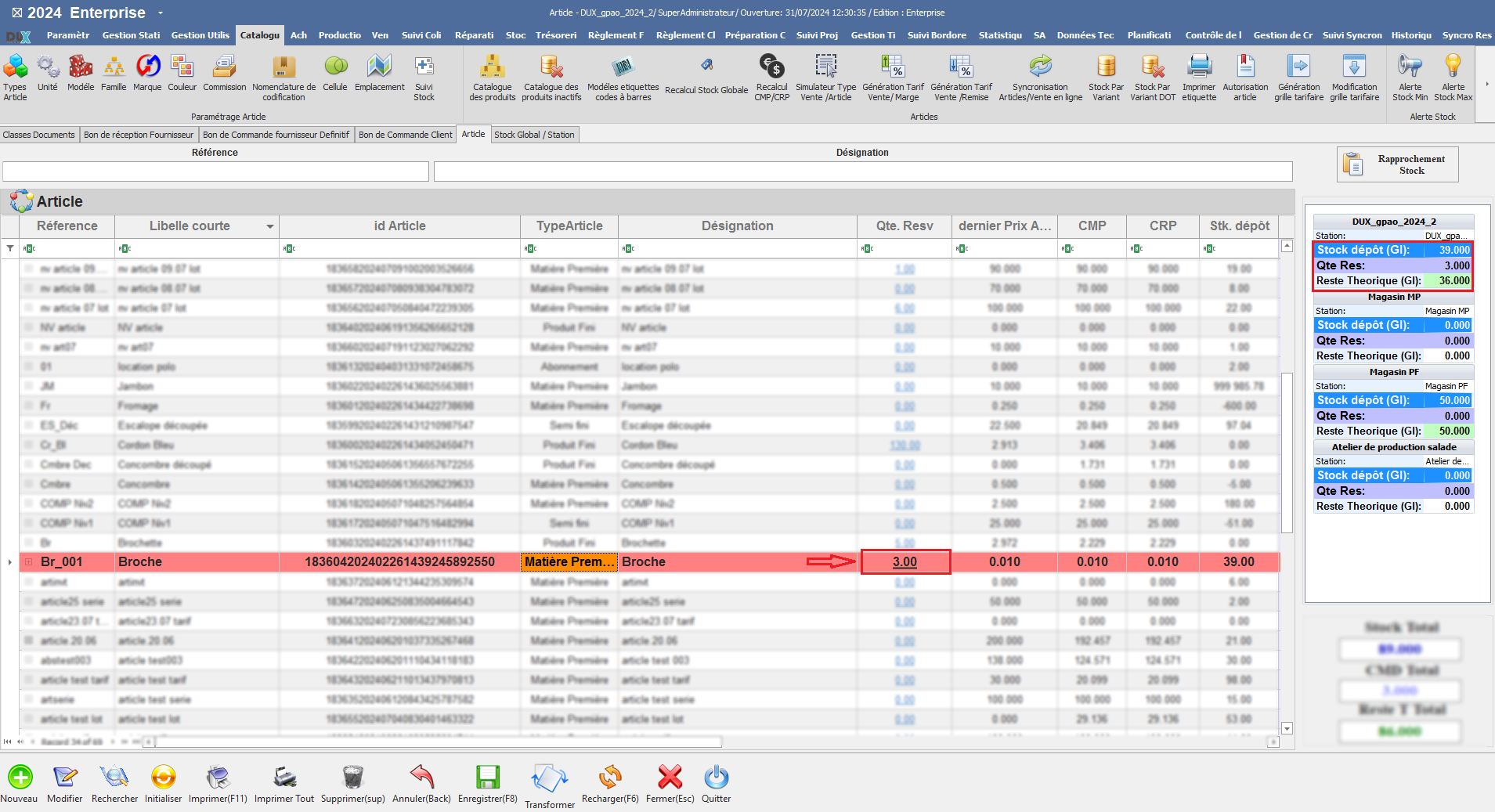Open filter operator for Qte. Resv column
The height and width of the screenshot is (812, 1495).
(867, 248)
